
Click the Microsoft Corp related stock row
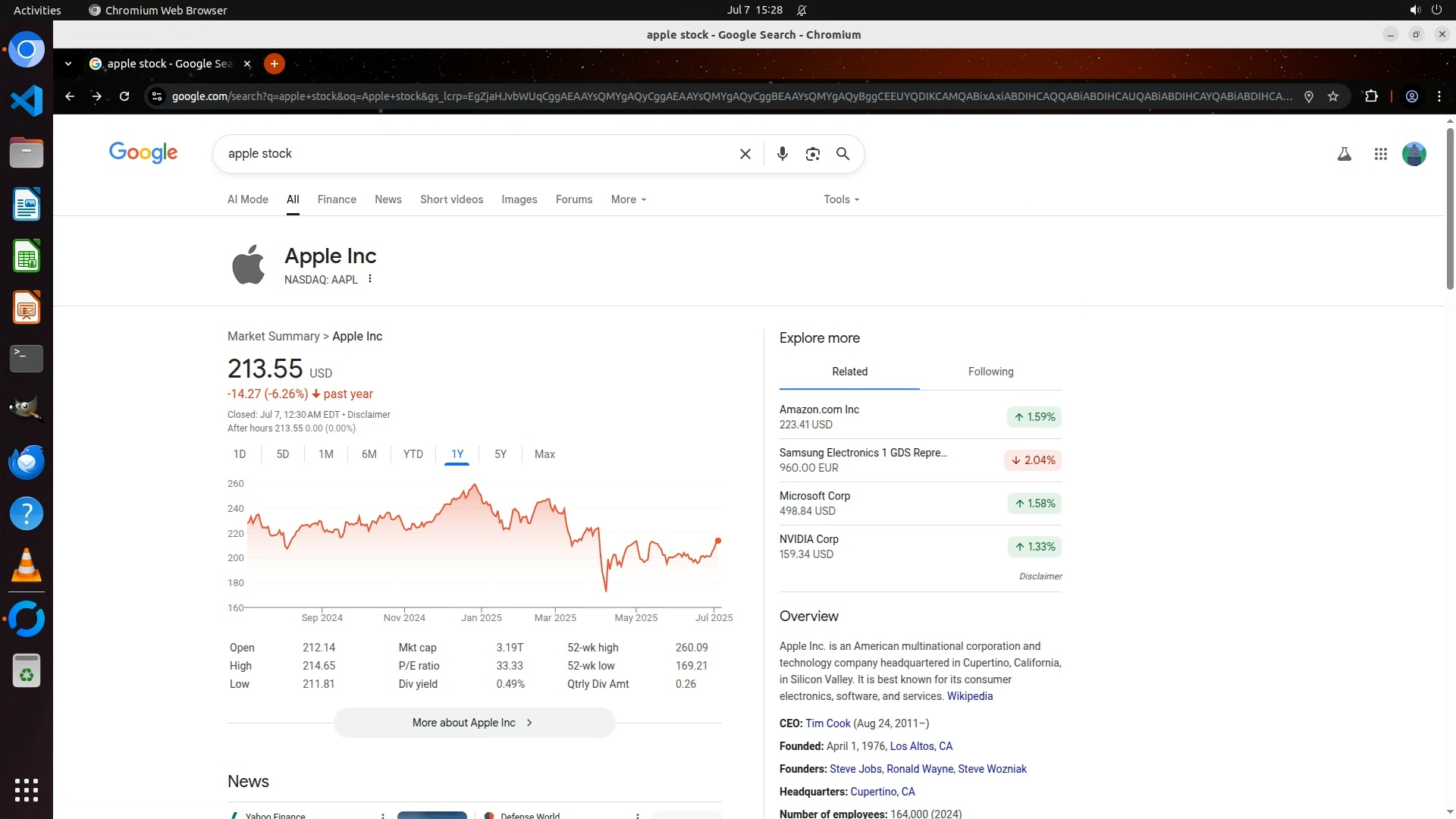tap(919, 504)
